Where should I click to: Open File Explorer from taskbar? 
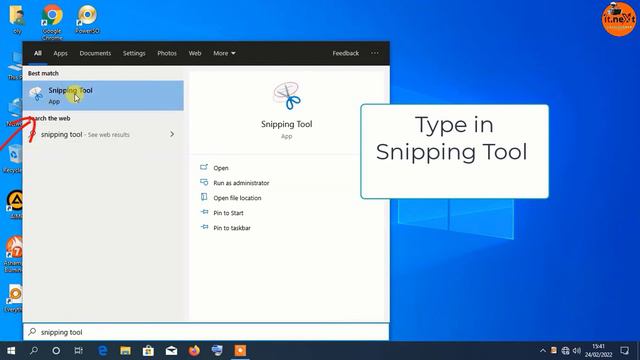point(125,351)
